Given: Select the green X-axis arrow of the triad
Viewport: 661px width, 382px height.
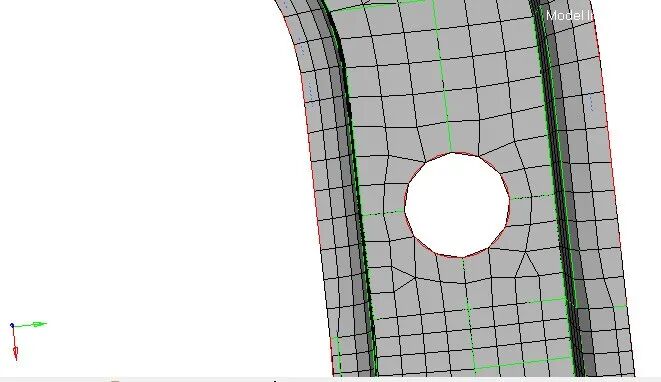Looking at the screenshot, I should coord(30,325).
